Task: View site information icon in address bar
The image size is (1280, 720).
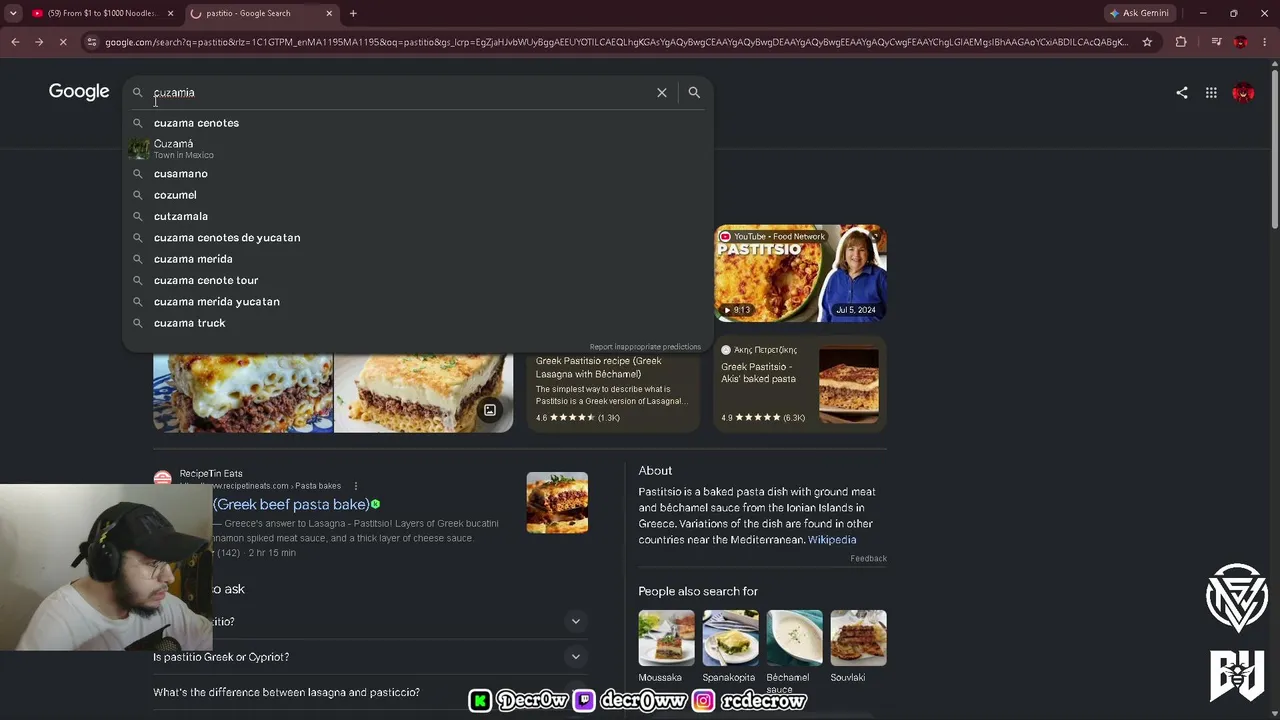Action: [x=92, y=42]
